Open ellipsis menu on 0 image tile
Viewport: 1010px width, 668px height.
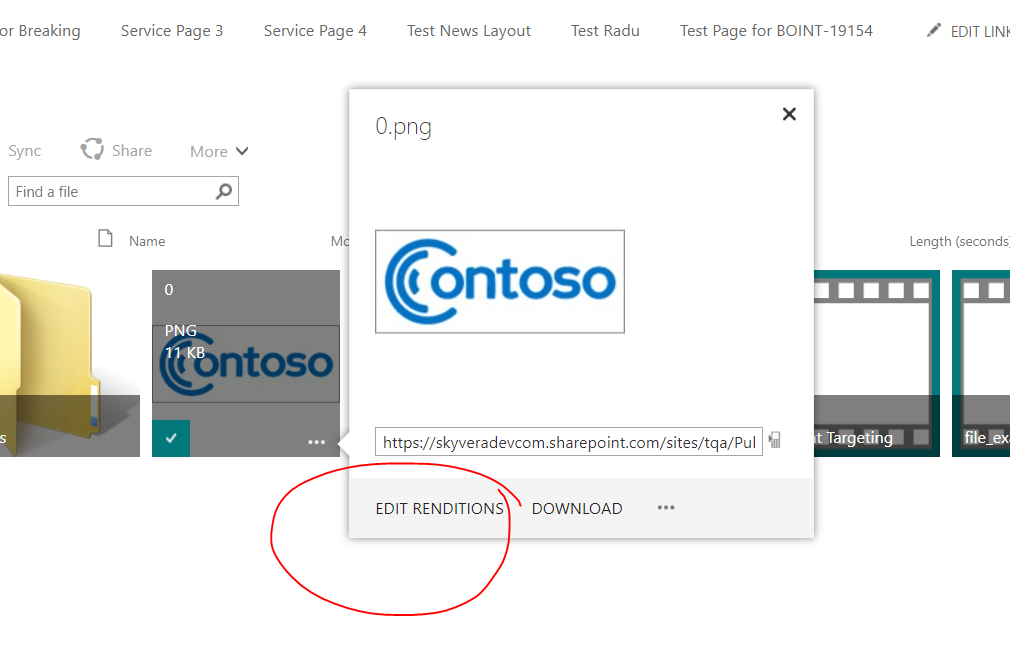tap(317, 442)
